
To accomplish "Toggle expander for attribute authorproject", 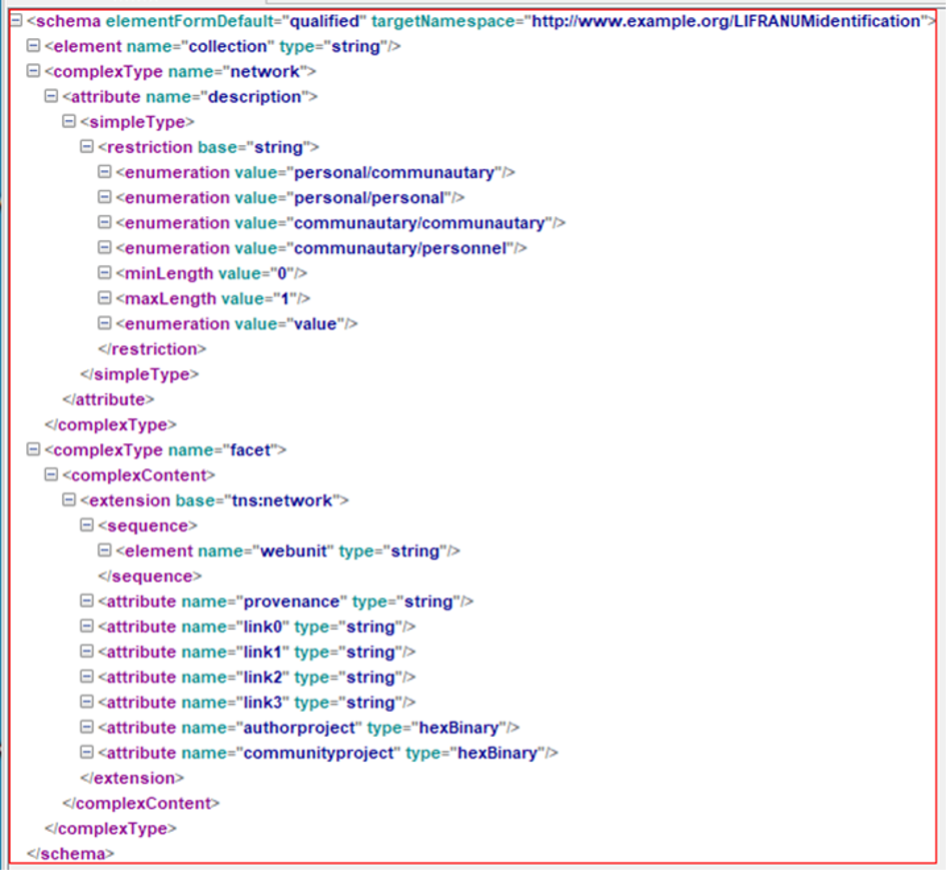I will 87,727.
